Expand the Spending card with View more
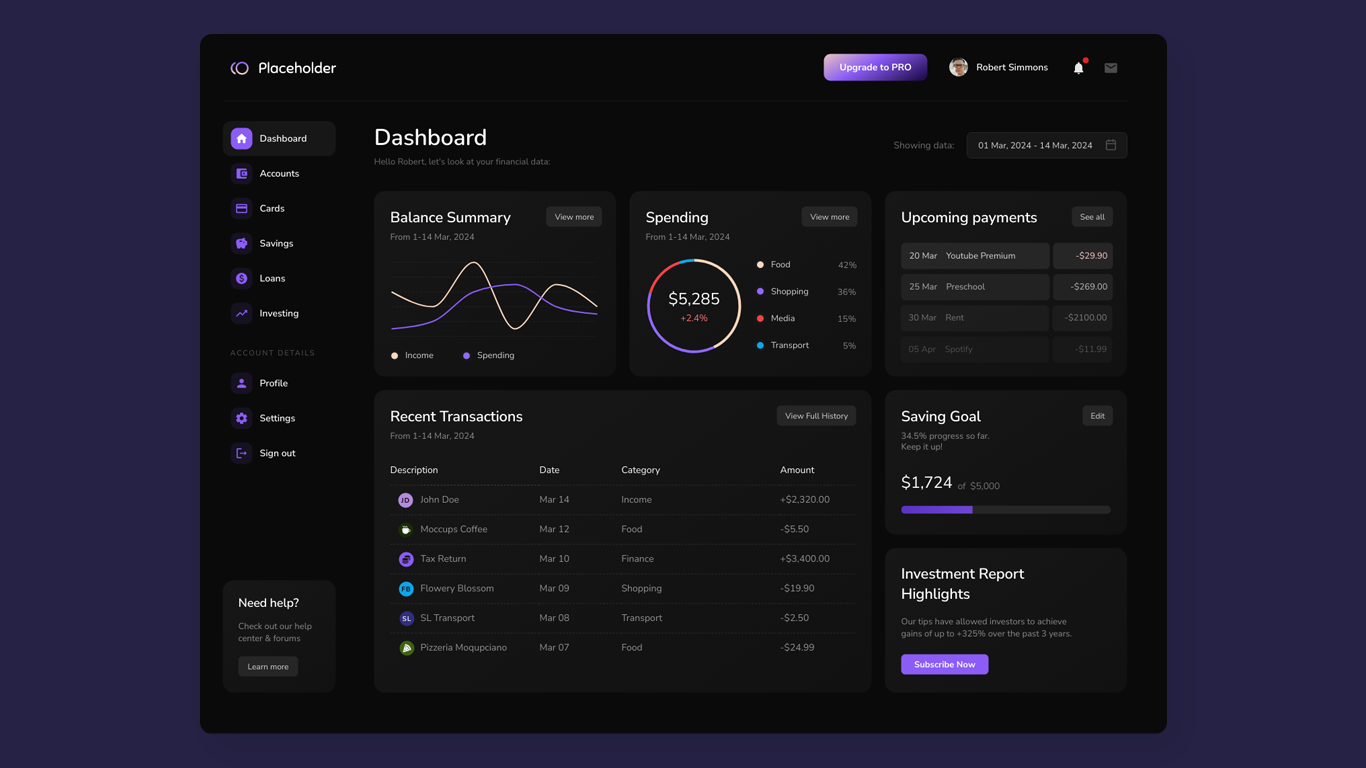 pyautogui.click(x=829, y=216)
